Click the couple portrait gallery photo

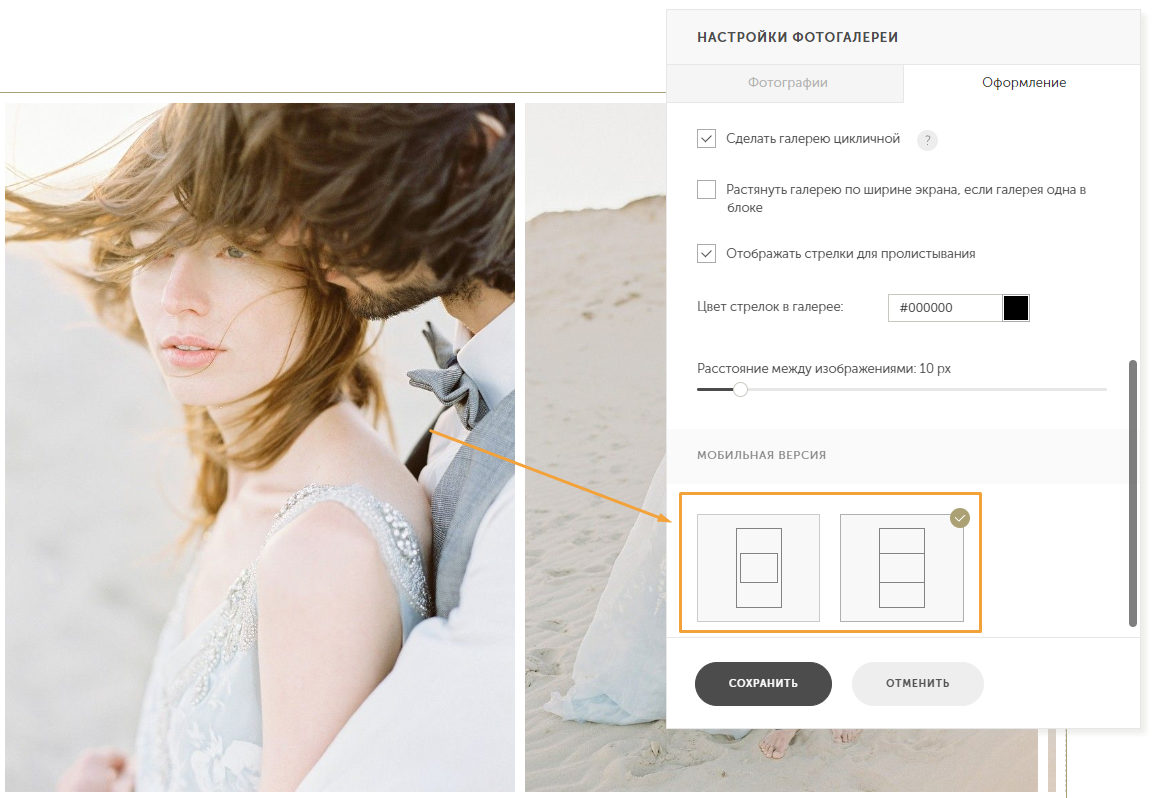tap(260, 447)
